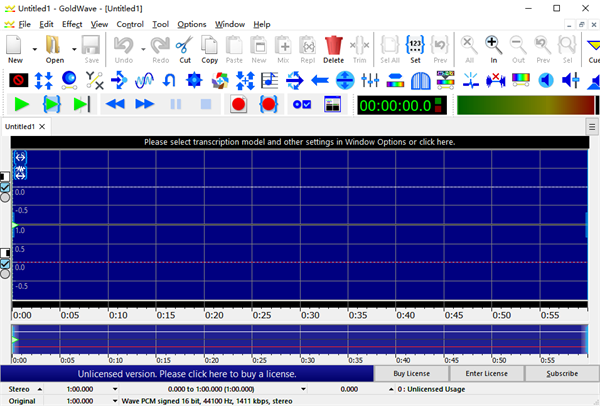Click the Rewind playback button

[x=114, y=104]
